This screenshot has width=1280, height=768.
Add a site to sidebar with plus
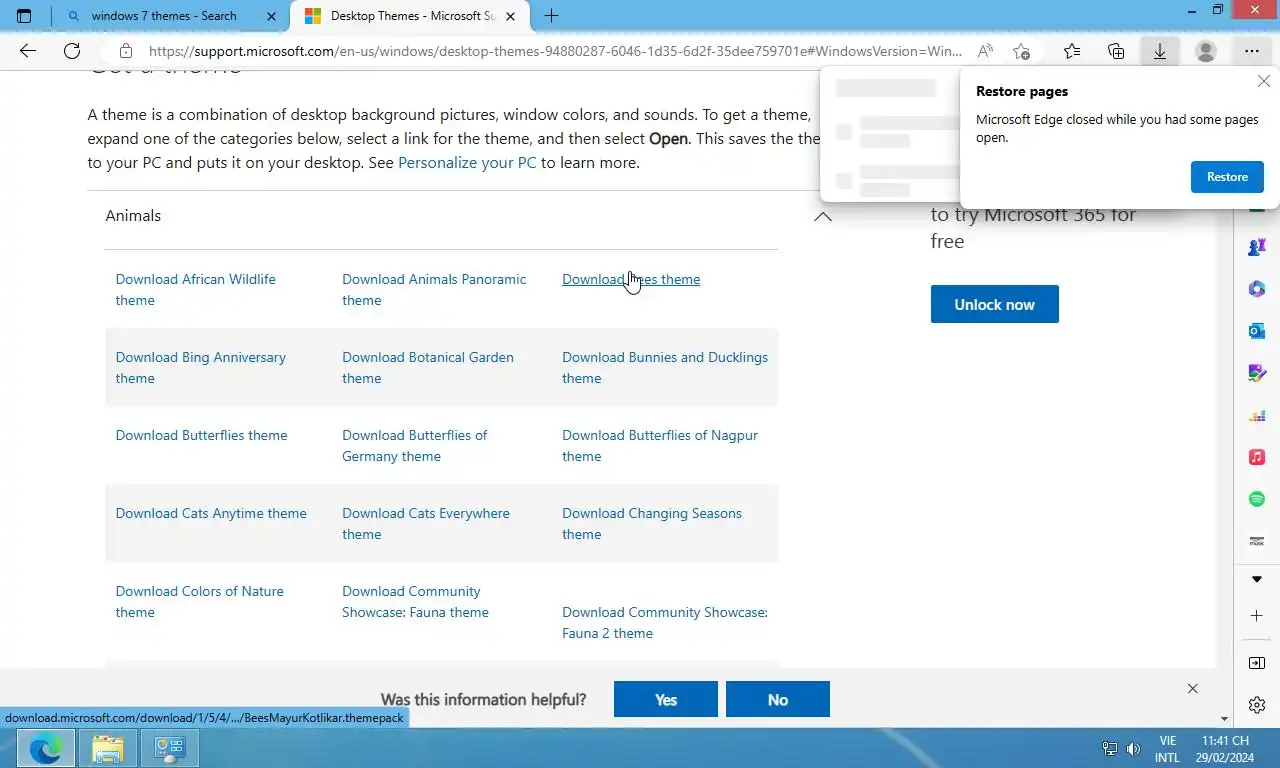[x=1257, y=616]
